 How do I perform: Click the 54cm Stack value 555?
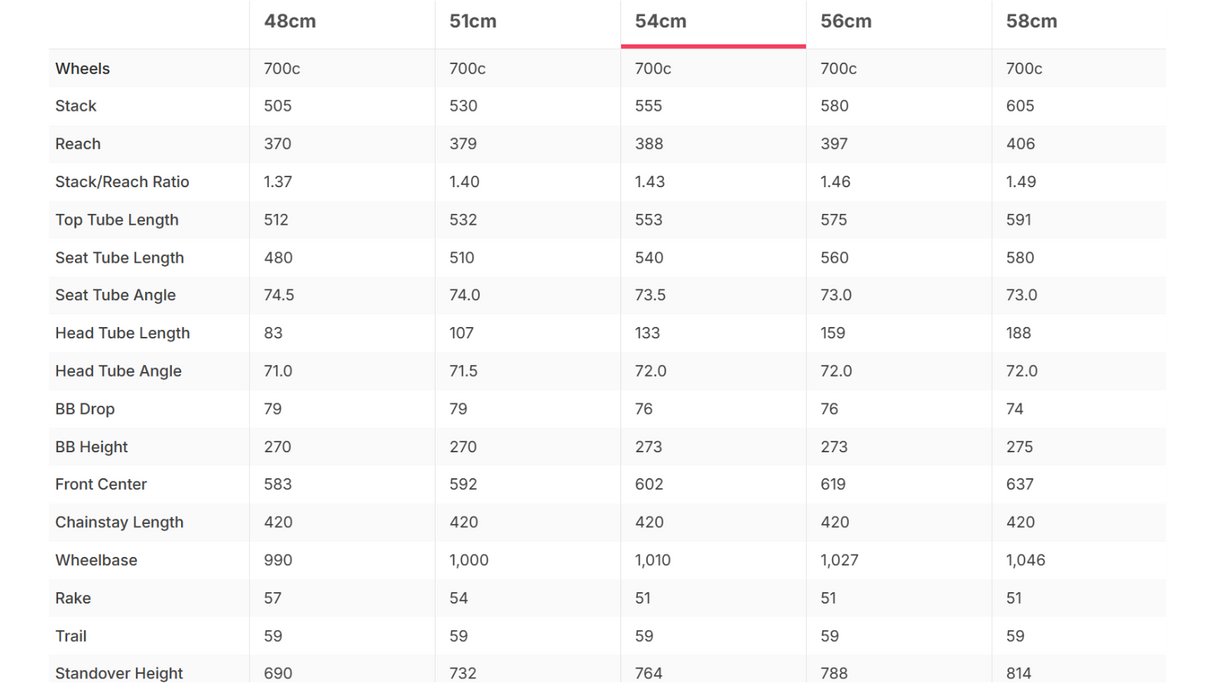pos(649,106)
